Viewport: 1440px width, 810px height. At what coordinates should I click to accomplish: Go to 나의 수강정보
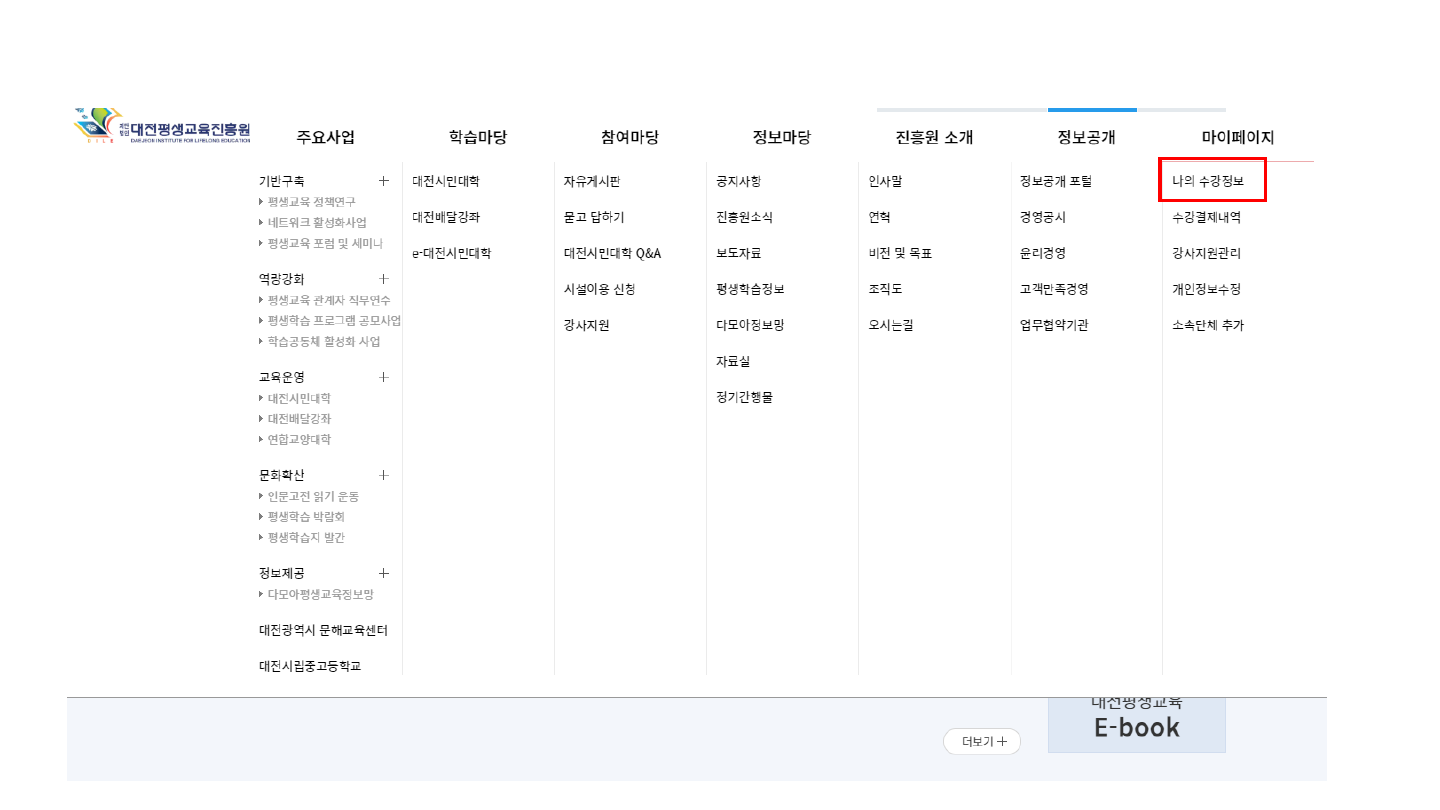point(1208,181)
